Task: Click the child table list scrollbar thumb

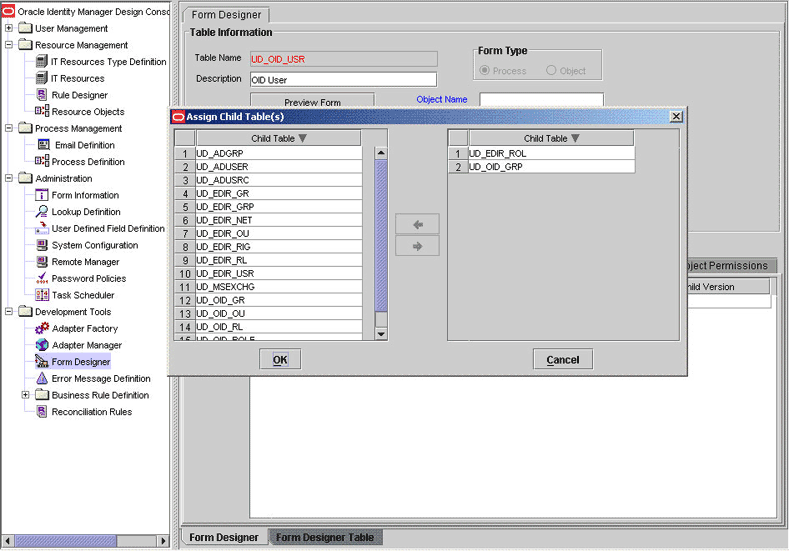Action: tap(381, 235)
